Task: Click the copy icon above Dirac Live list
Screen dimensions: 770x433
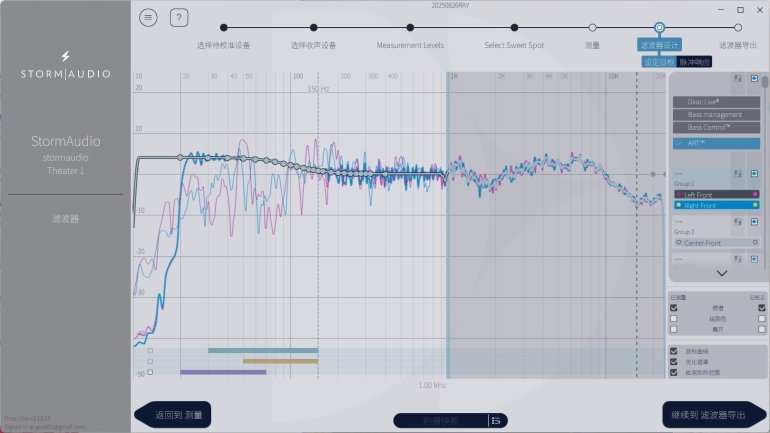Action: click(737, 77)
